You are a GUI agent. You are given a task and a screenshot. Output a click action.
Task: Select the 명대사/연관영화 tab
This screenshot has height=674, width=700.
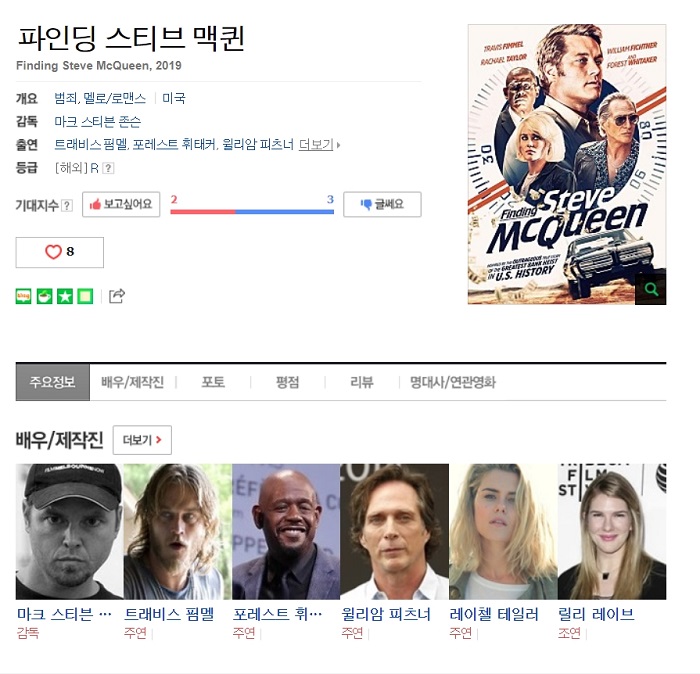pyautogui.click(x=453, y=382)
